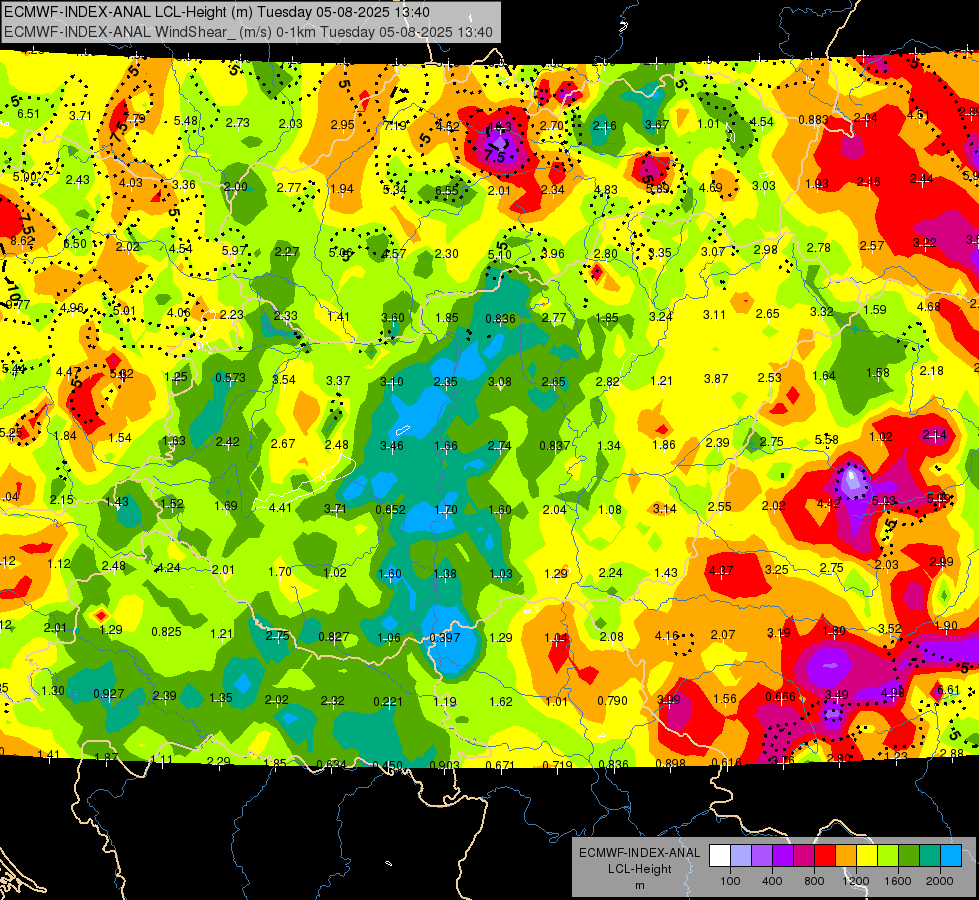Viewport: 979px width, 900px height.
Task: Click the wind shear value 0.927
Action: click(109, 694)
